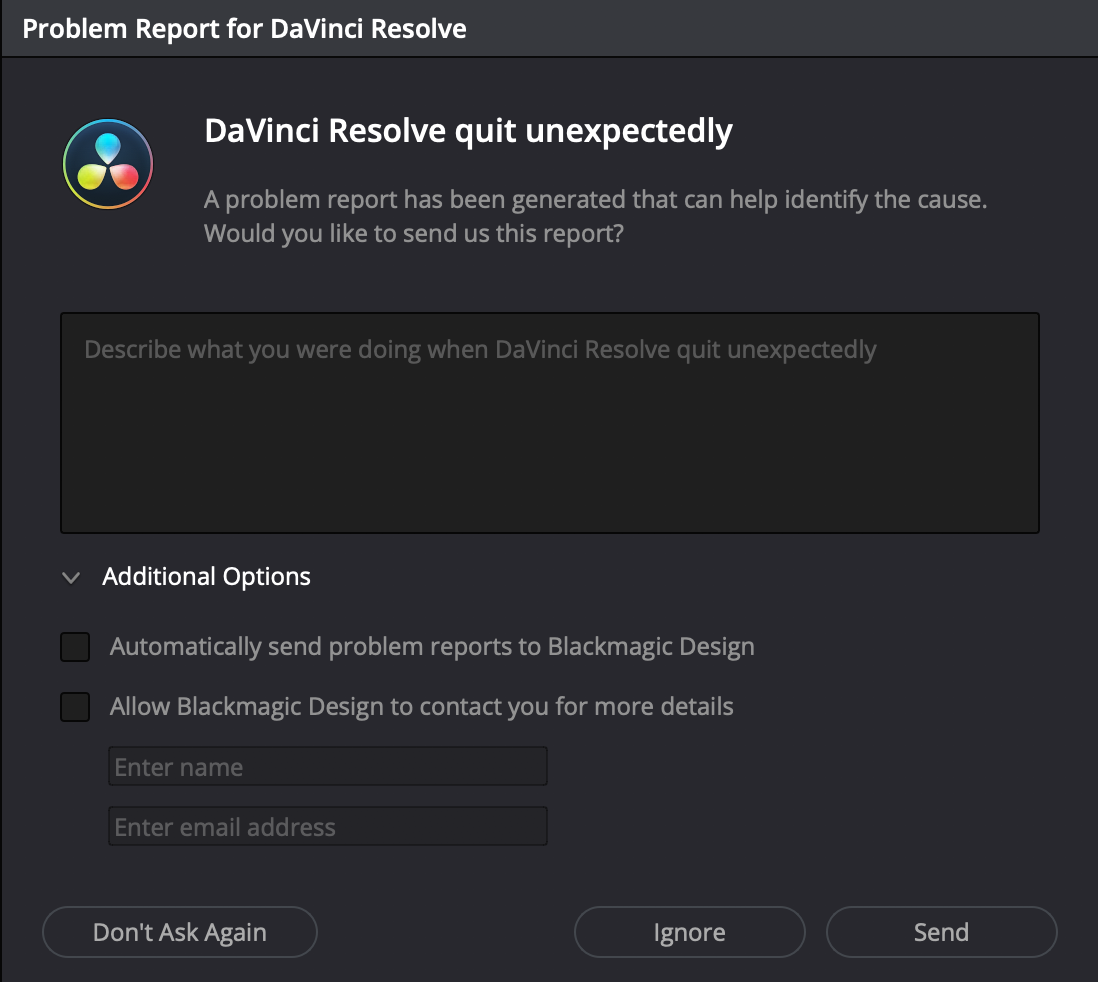Click the 'DaVinci Resolve quit unexpectedly' heading

pyautogui.click(x=468, y=131)
